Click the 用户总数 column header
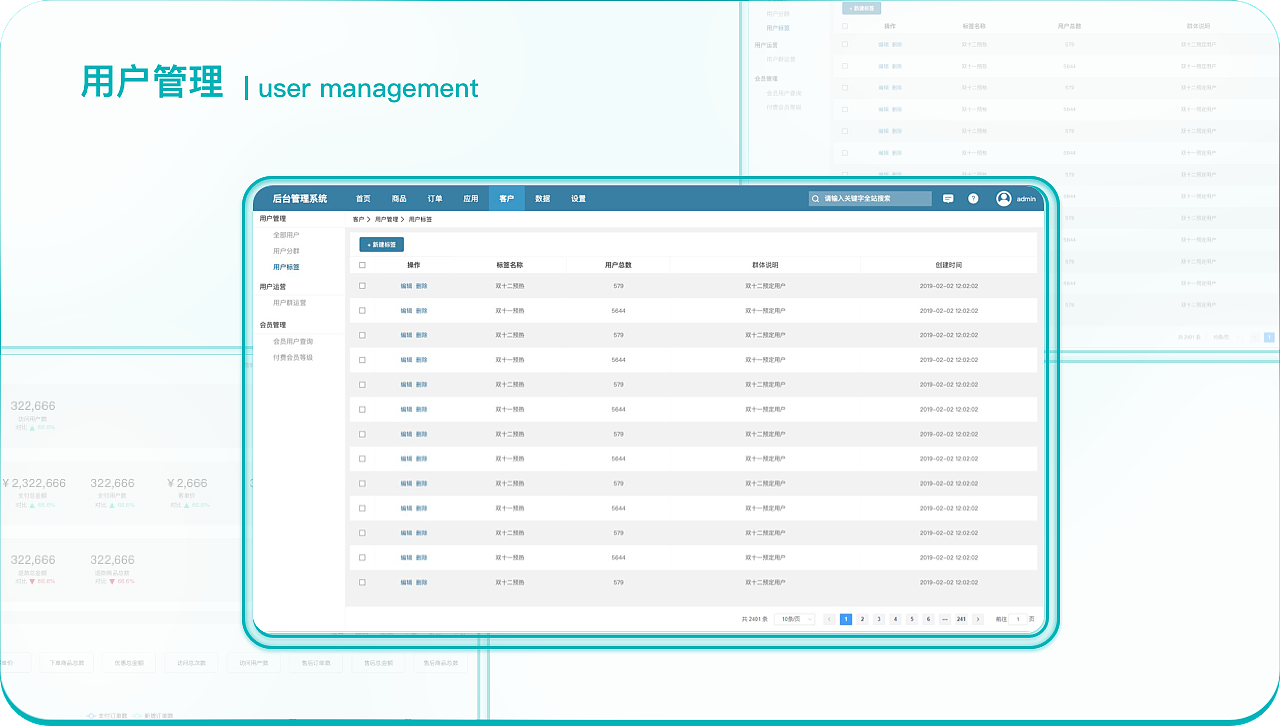 click(x=618, y=265)
